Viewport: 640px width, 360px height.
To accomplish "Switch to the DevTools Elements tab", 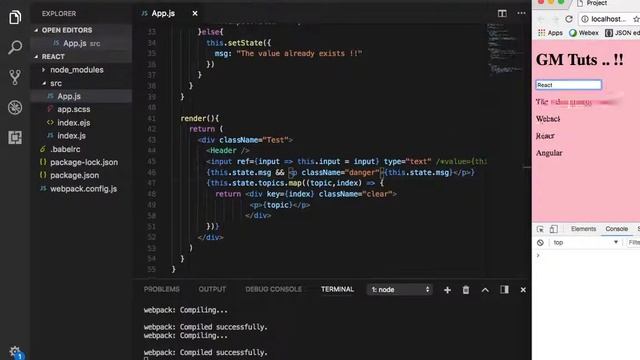I will pyautogui.click(x=583, y=229).
